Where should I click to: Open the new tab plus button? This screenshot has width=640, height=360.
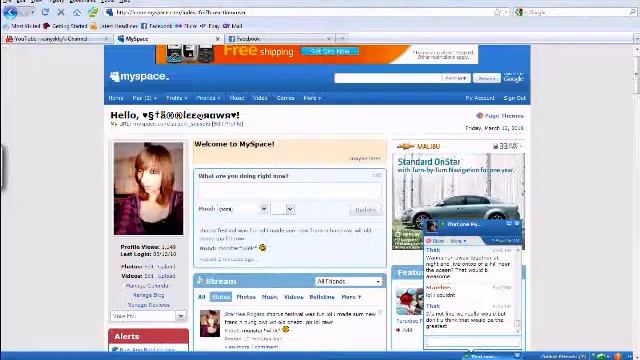342,39
